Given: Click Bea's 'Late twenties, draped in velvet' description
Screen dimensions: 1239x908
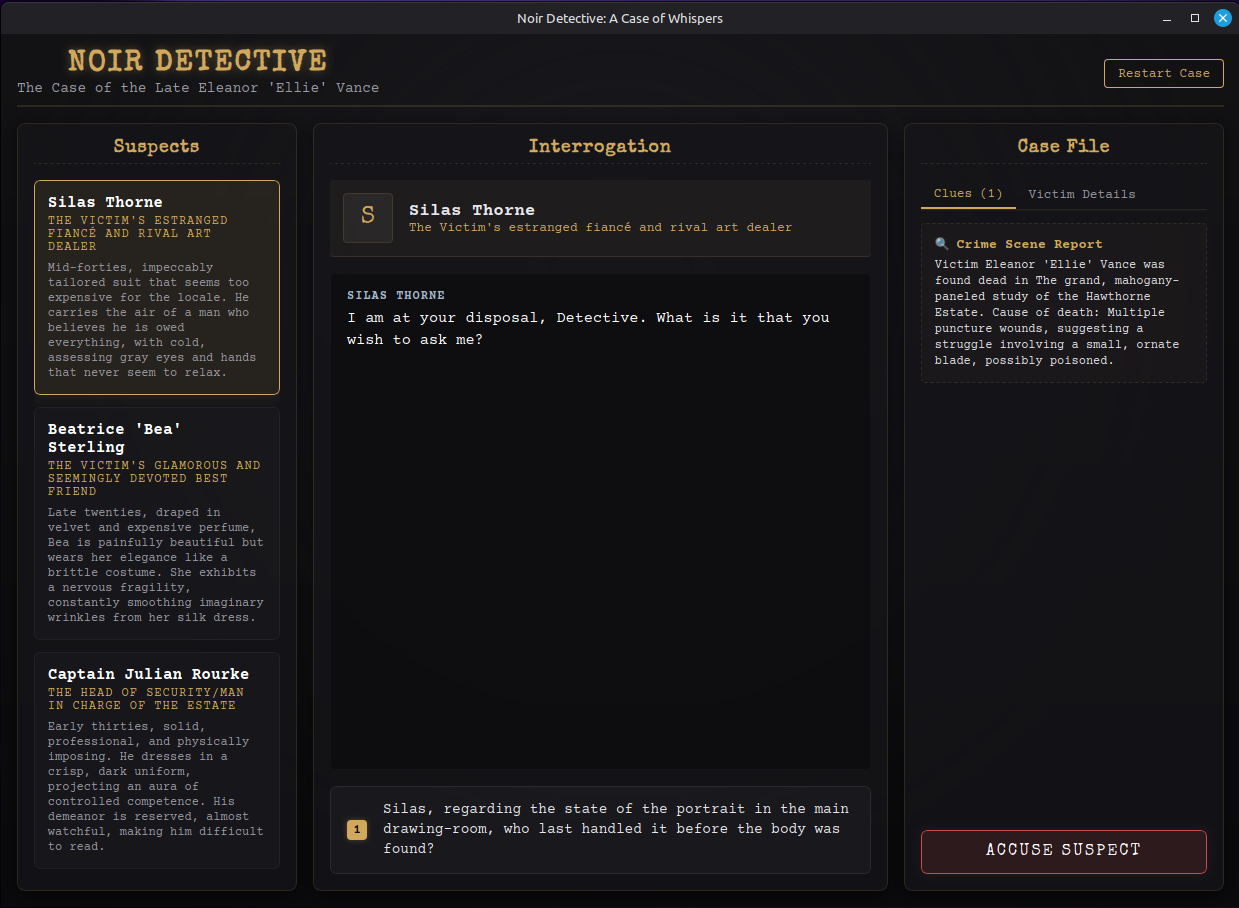Looking at the screenshot, I should (156, 565).
